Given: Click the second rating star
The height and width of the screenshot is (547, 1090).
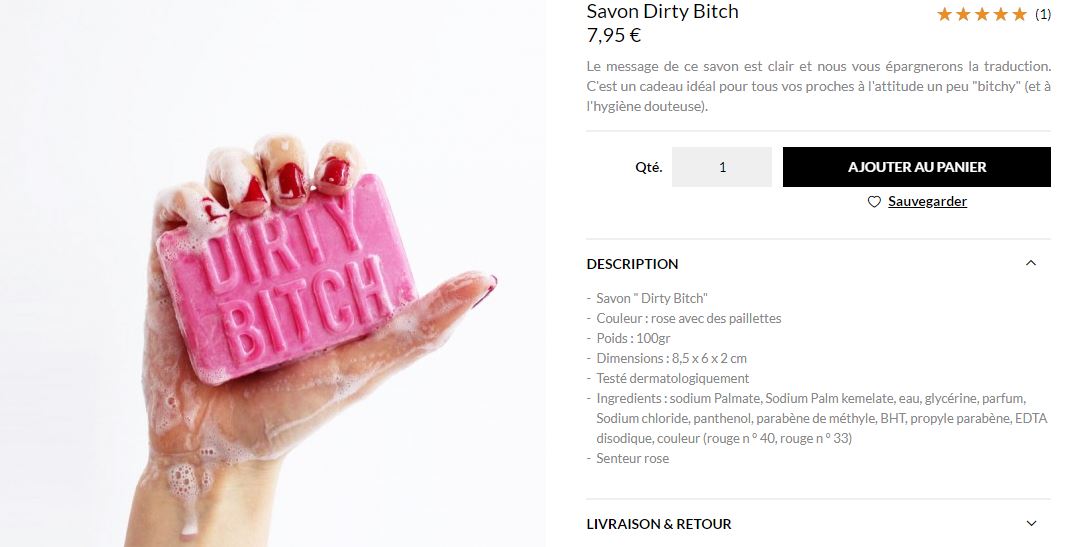Looking at the screenshot, I should [963, 14].
